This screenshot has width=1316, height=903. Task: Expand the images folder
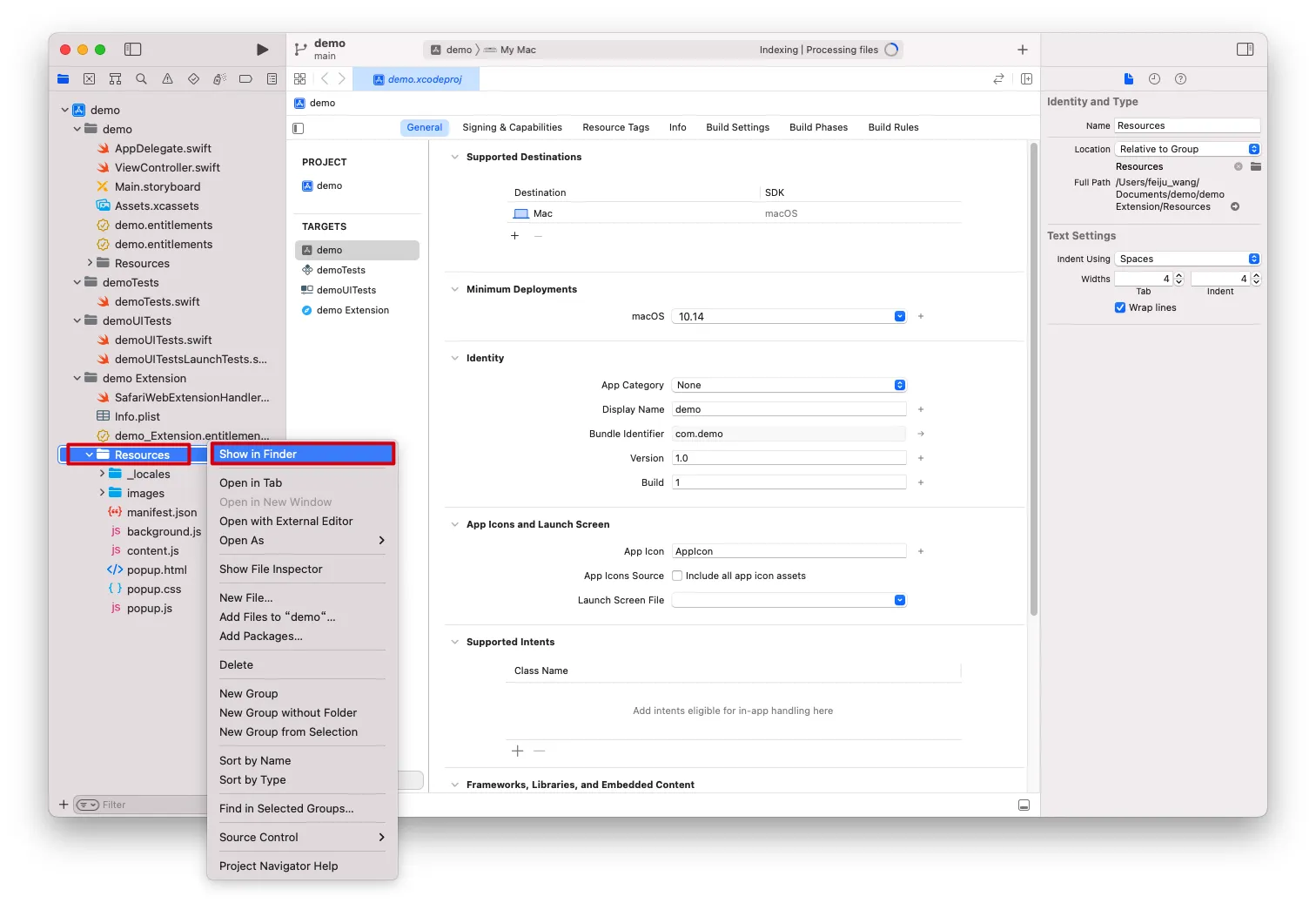point(102,494)
